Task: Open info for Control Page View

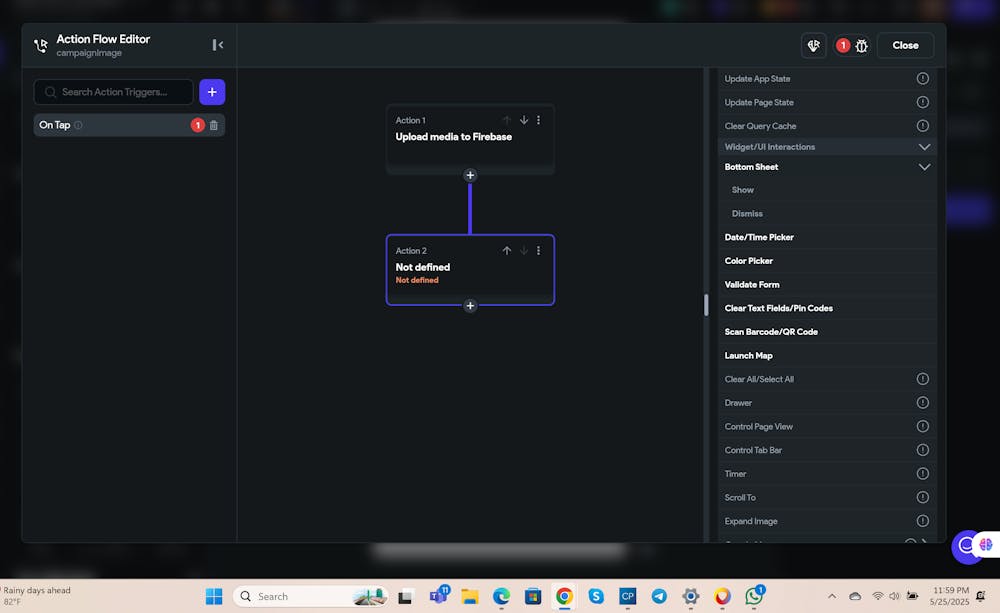Action: click(922, 426)
